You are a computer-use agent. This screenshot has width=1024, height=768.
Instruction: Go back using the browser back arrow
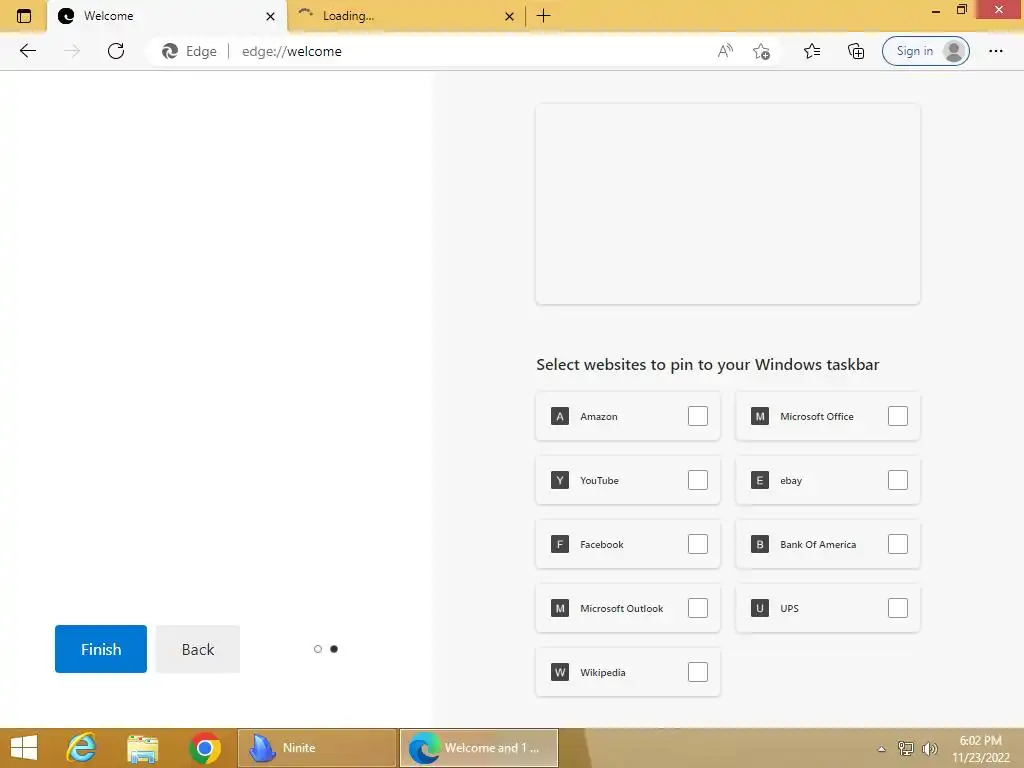click(27, 51)
